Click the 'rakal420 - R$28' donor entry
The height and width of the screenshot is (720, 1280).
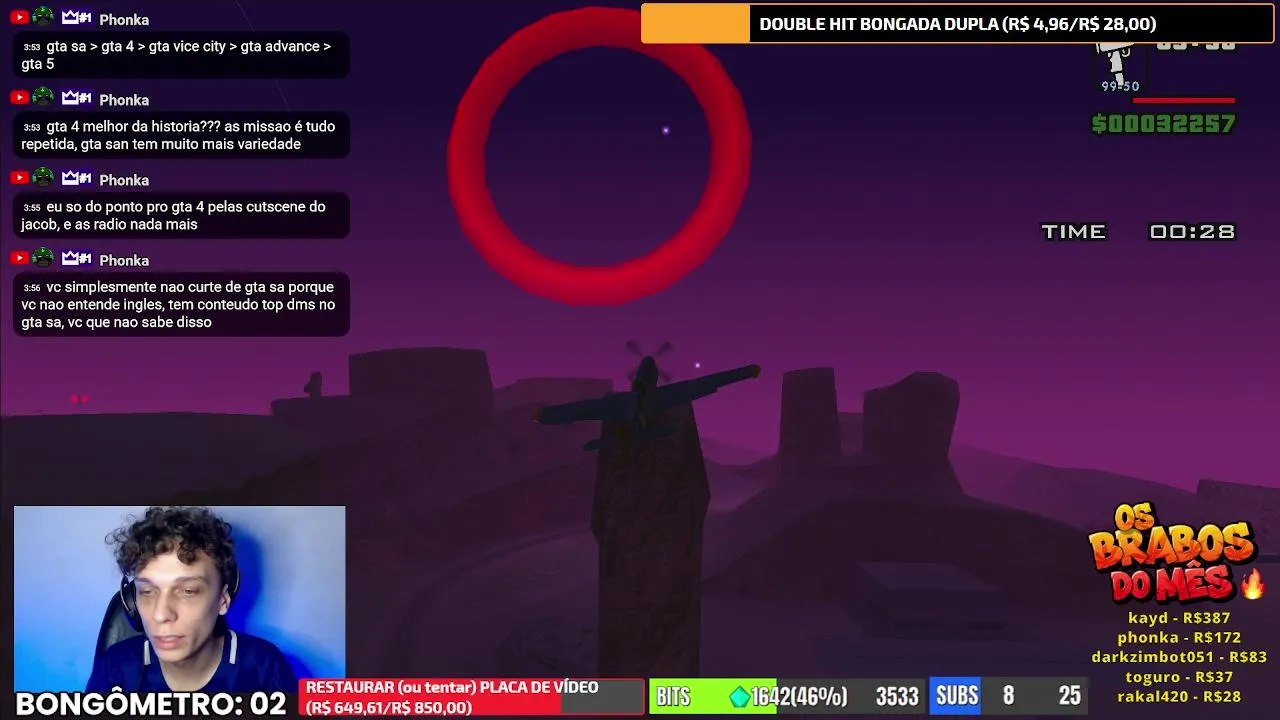tap(1179, 696)
